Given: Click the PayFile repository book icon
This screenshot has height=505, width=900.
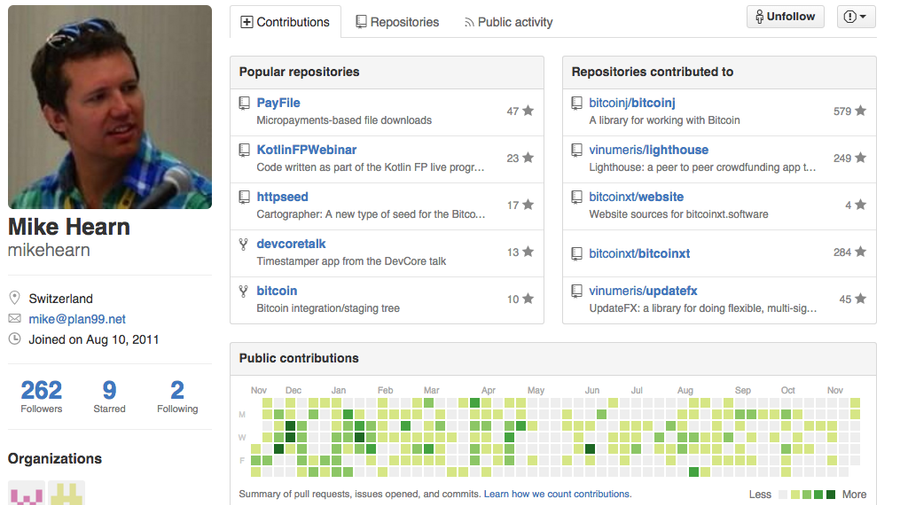Looking at the screenshot, I should [x=244, y=103].
